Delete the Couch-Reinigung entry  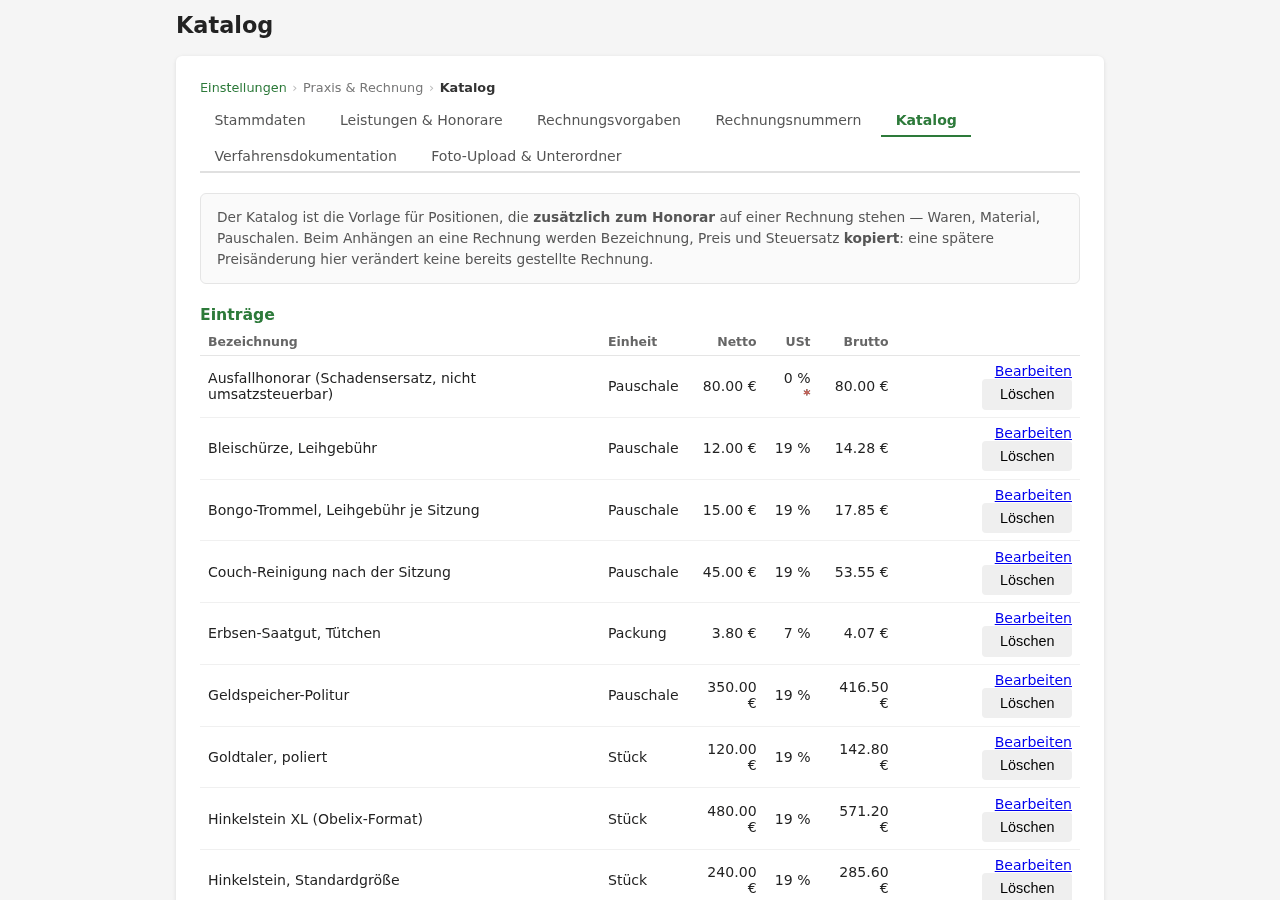click(x=1027, y=580)
